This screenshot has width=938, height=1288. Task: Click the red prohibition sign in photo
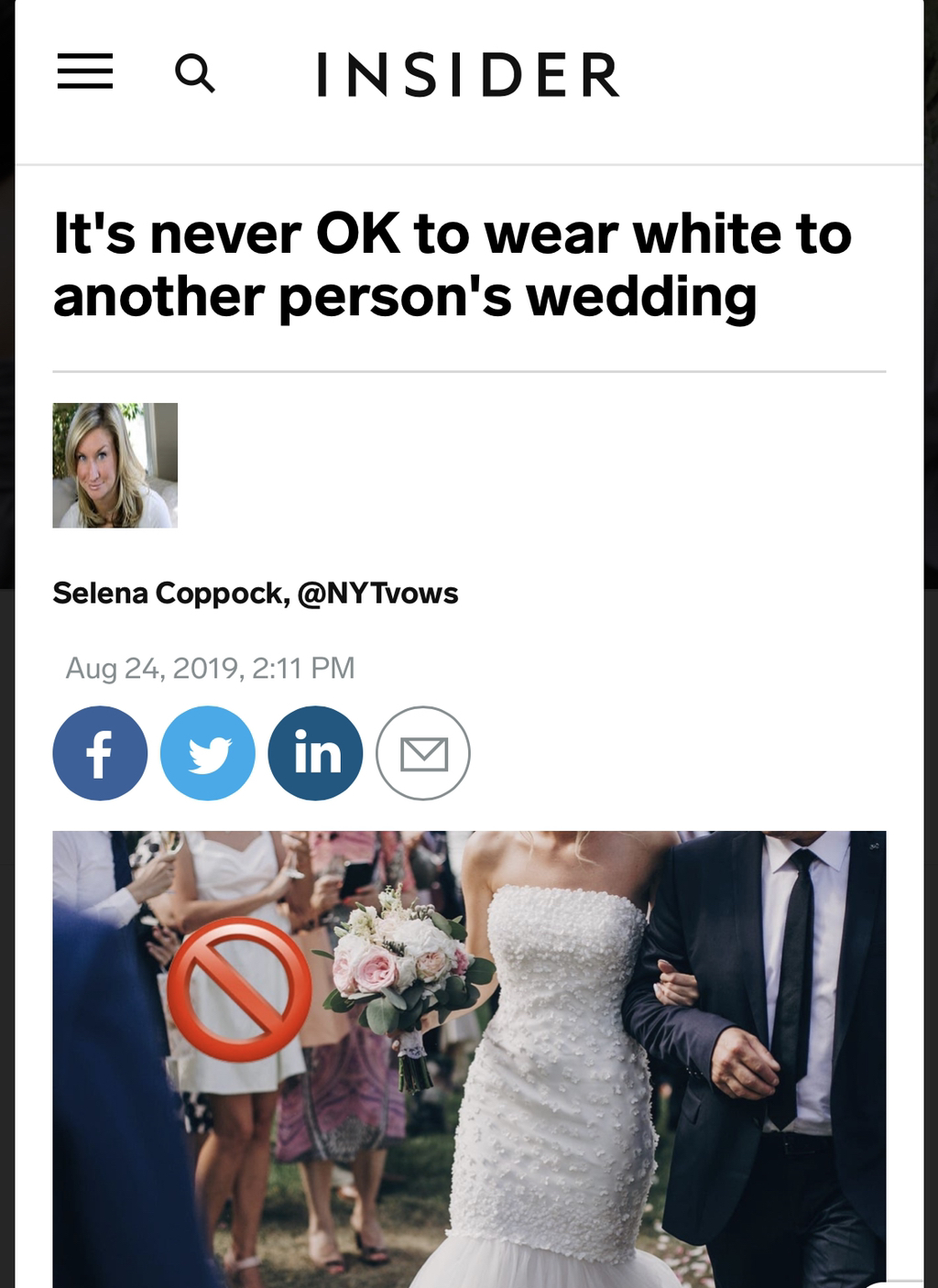pos(238,989)
